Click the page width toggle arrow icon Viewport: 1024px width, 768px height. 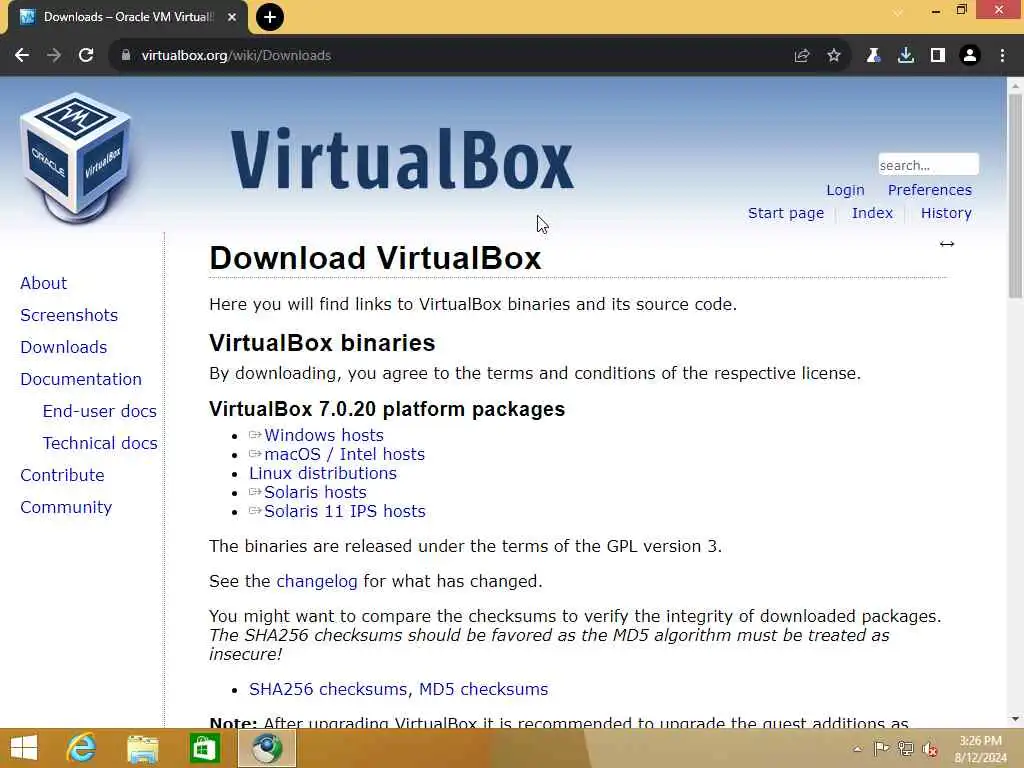pos(947,244)
